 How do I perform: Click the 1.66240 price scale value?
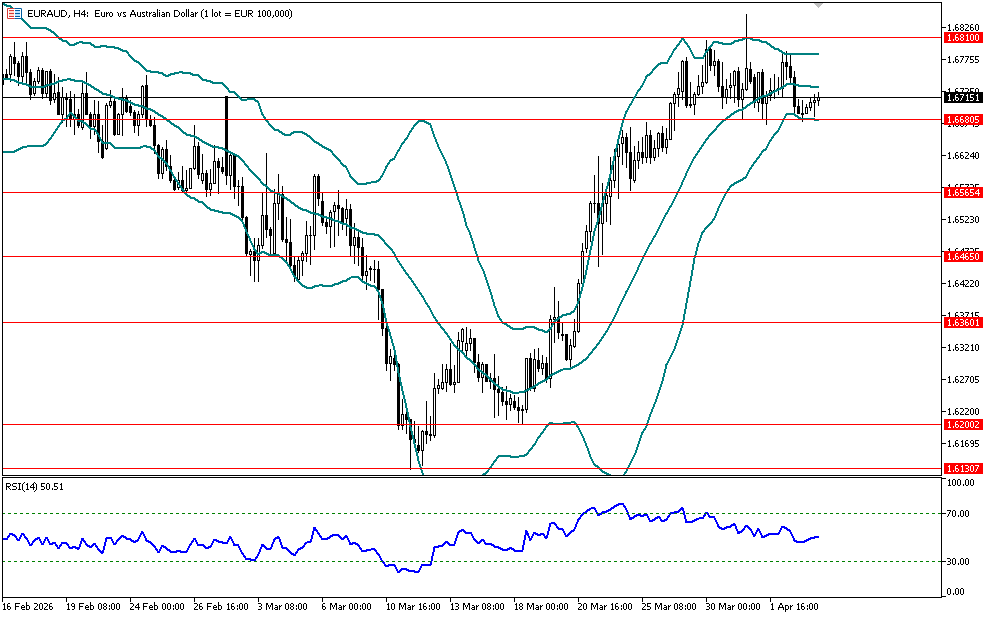pyautogui.click(x=961, y=155)
